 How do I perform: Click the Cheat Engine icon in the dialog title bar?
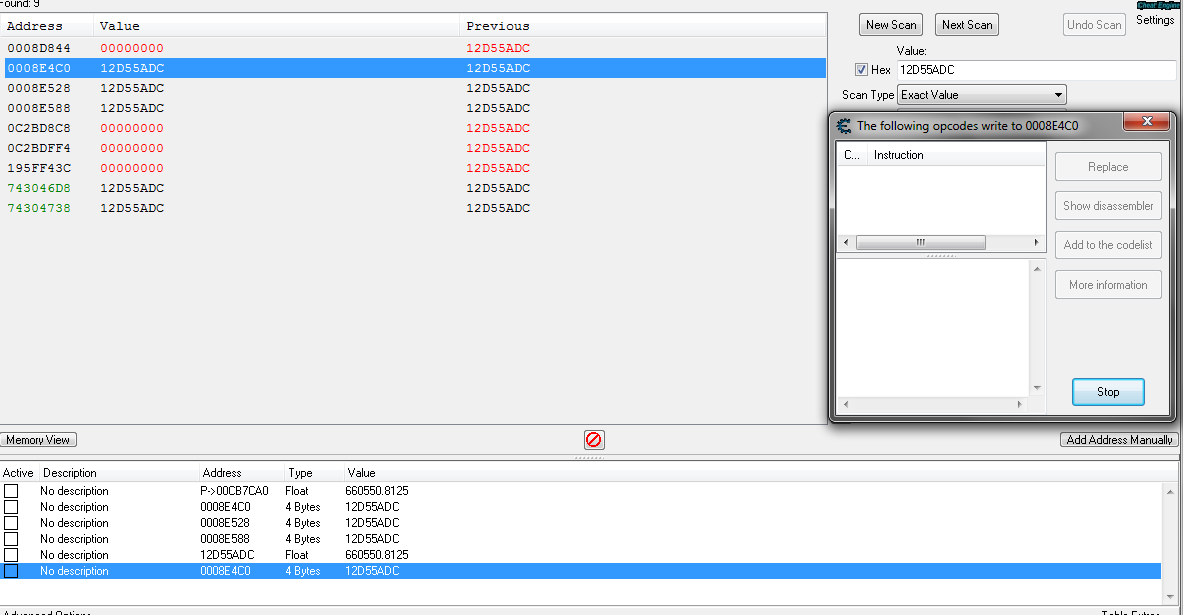[x=844, y=126]
